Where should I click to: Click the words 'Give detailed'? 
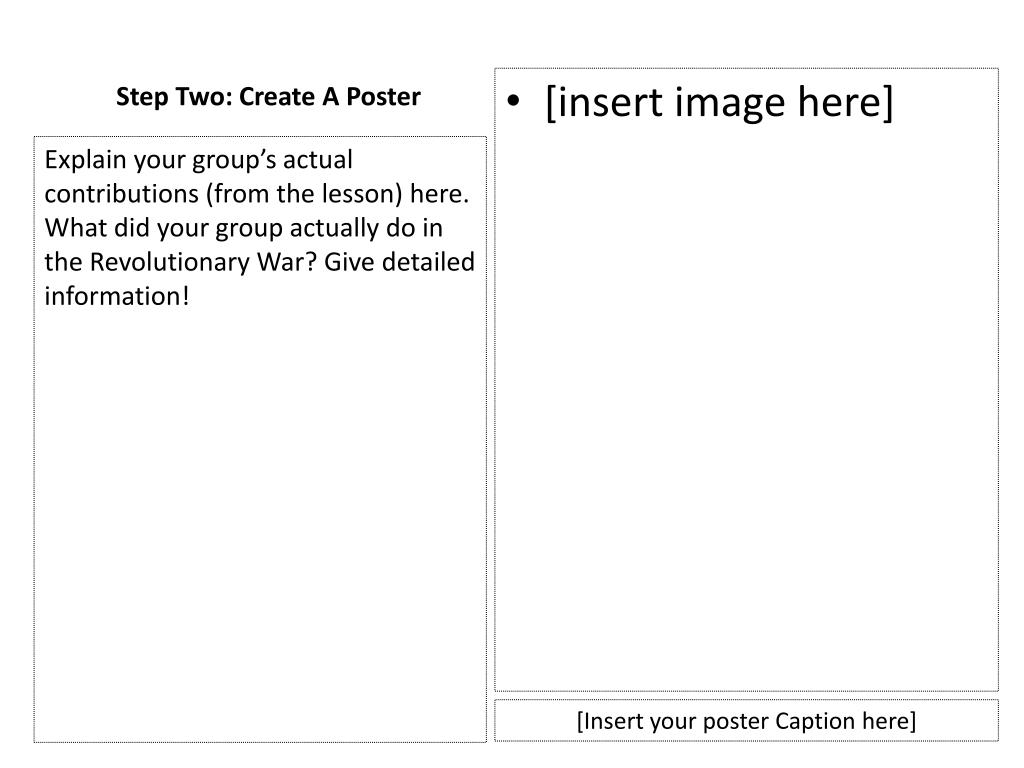coord(399,262)
